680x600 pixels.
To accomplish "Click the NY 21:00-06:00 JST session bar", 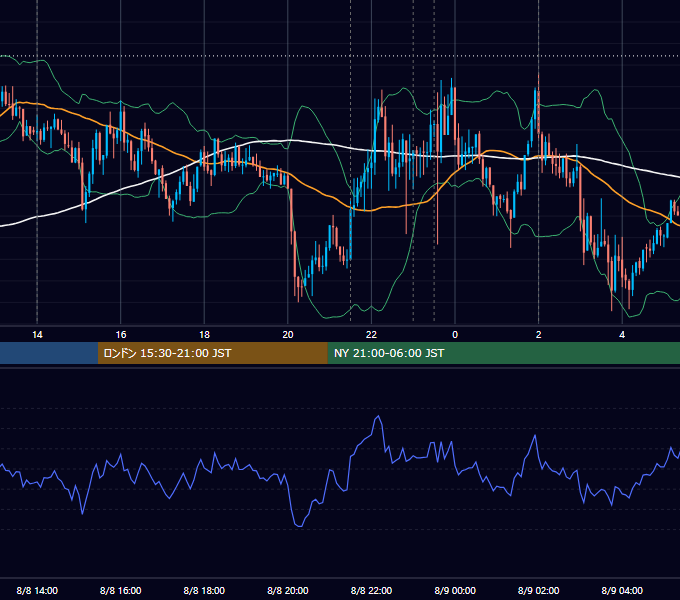I will coord(503,353).
